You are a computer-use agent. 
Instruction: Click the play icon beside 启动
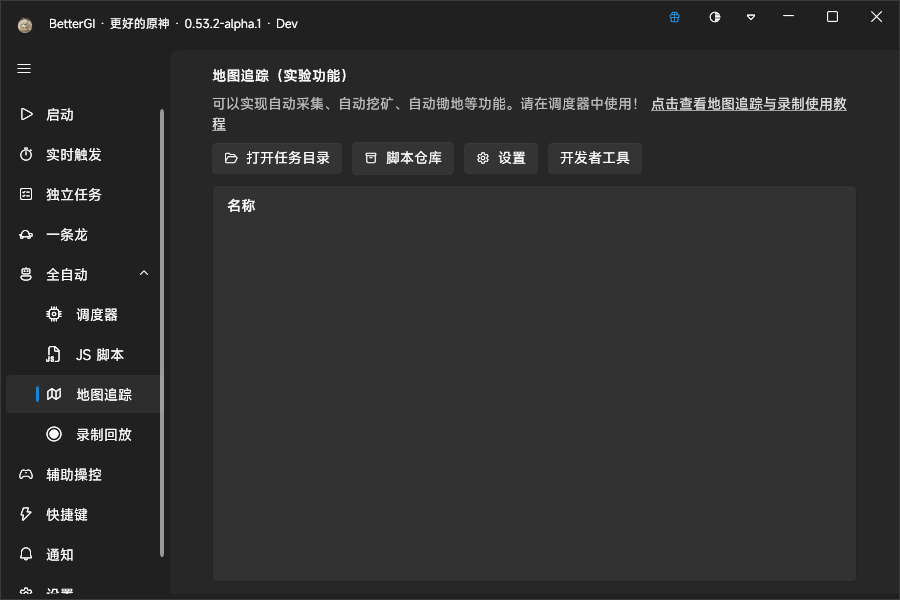click(26, 114)
